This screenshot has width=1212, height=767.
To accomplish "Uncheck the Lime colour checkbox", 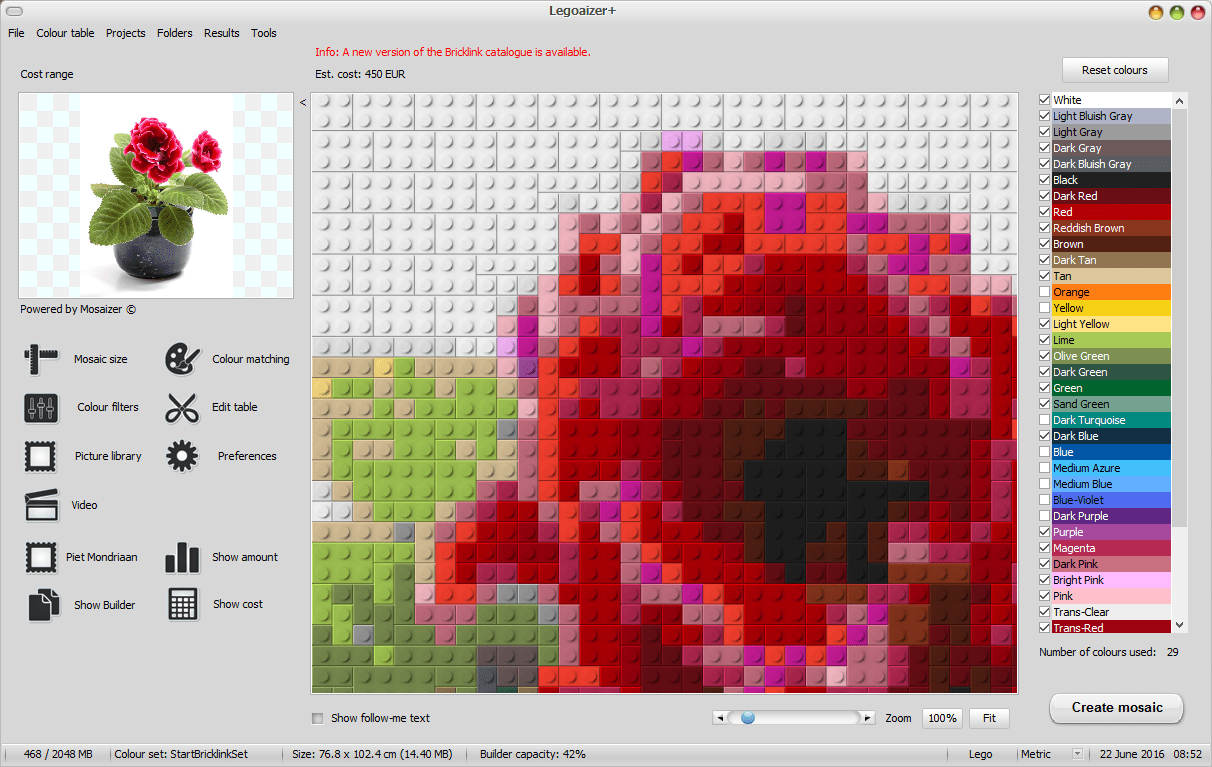I will (x=1045, y=340).
